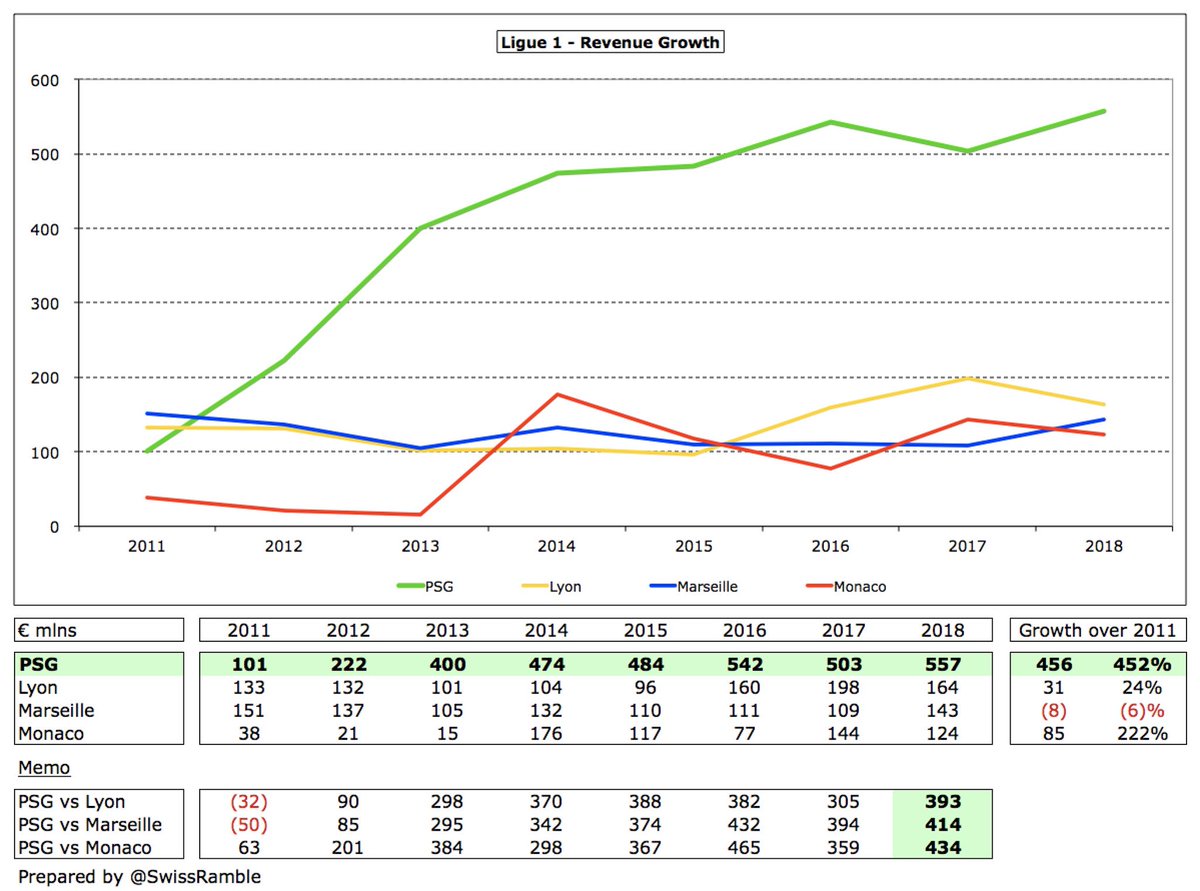Click Lyon 2017 value 198
The width and height of the screenshot is (1200, 891).
842,687
